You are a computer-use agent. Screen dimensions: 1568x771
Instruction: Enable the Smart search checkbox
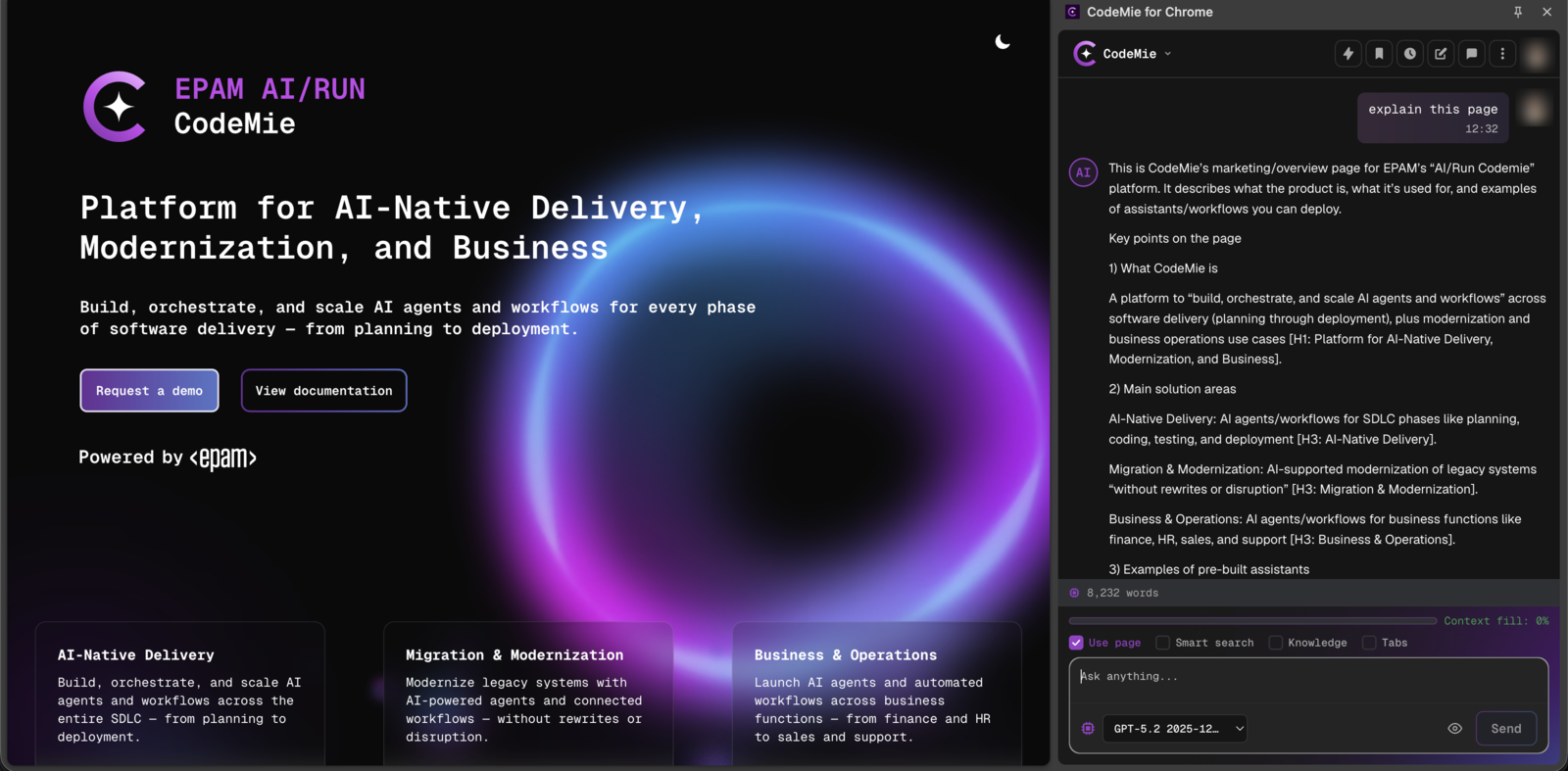[x=1162, y=643]
